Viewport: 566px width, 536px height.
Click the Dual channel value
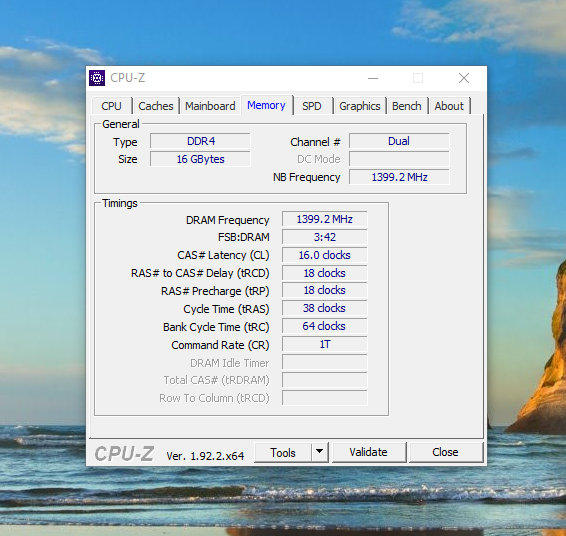point(399,141)
